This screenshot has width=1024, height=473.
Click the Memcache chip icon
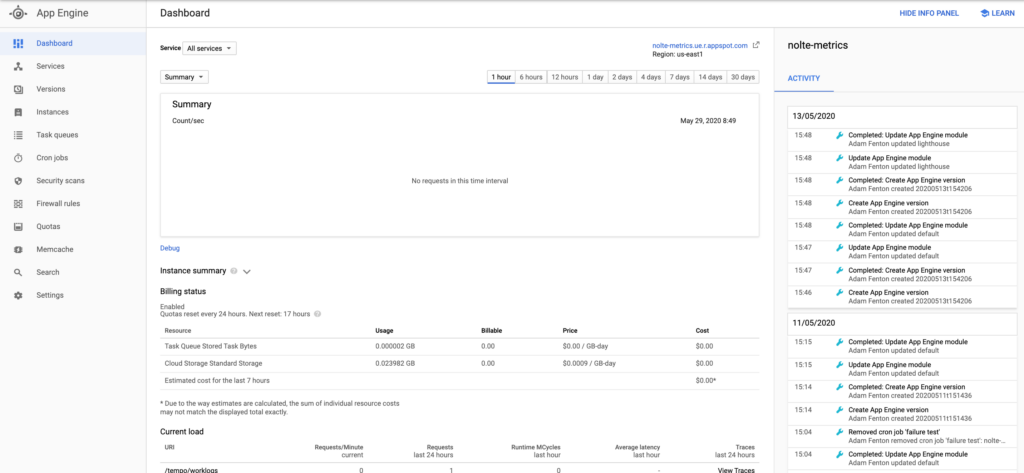point(18,249)
